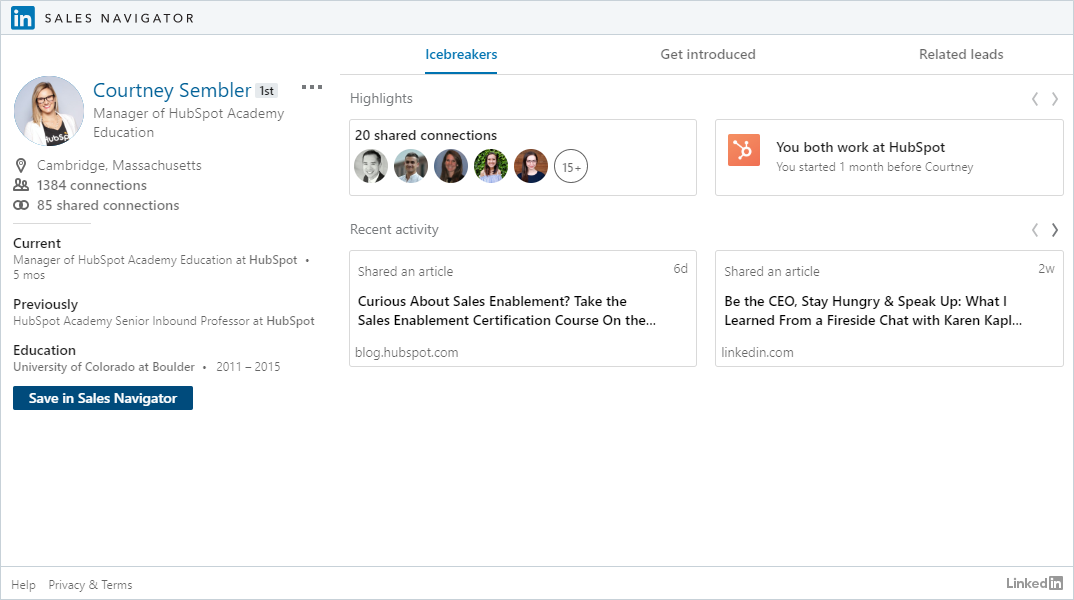Viewport: 1074px width, 600px height.
Task: Open Courtney Sembler's profile name link
Action: pos(172,90)
